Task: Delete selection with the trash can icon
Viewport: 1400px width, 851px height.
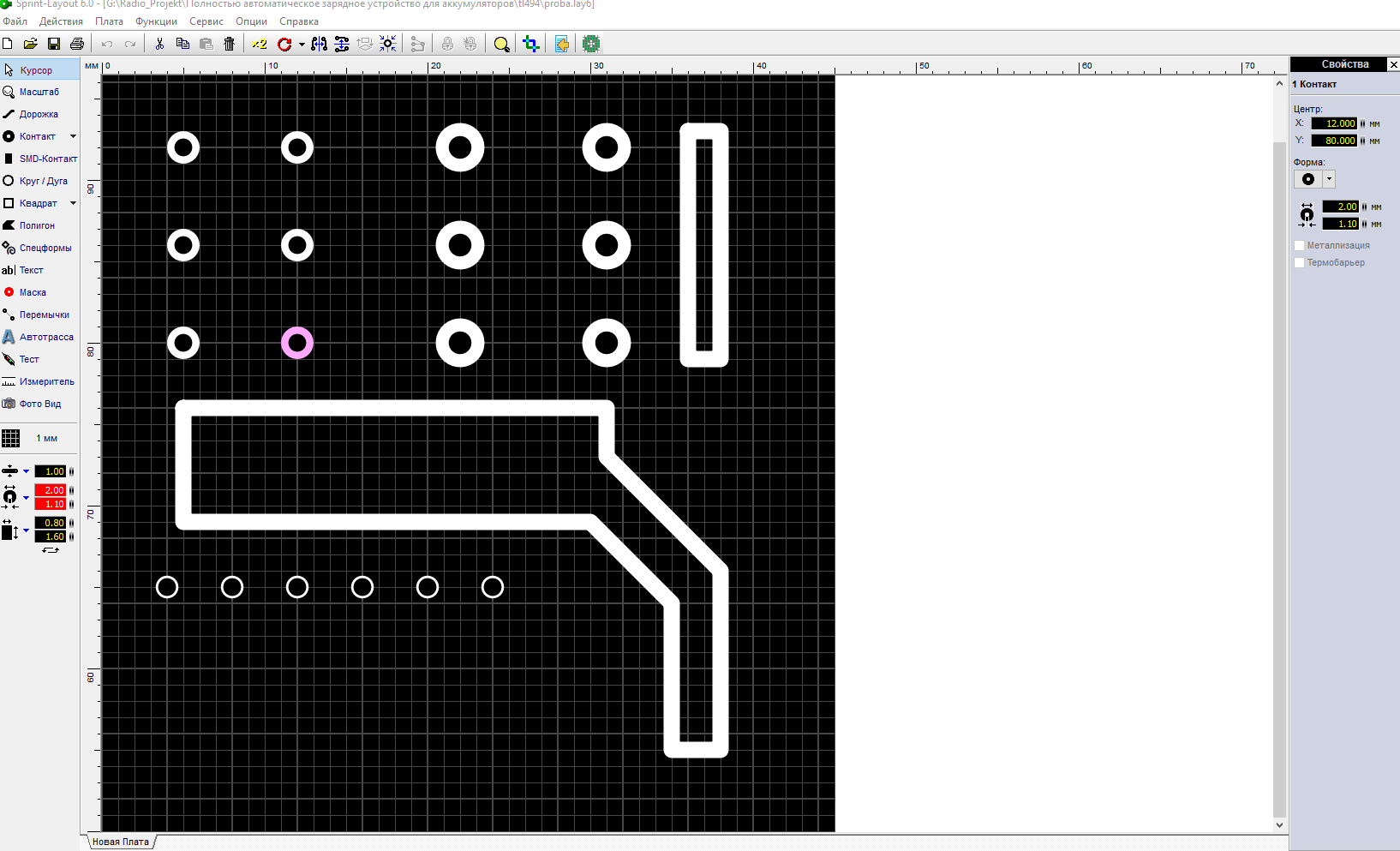Action: click(229, 44)
